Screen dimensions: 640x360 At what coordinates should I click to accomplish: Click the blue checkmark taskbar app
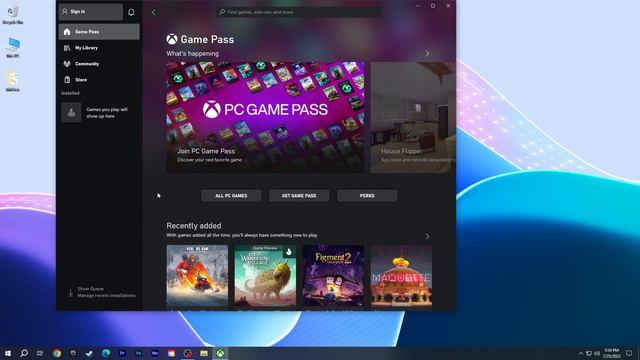pos(89,353)
